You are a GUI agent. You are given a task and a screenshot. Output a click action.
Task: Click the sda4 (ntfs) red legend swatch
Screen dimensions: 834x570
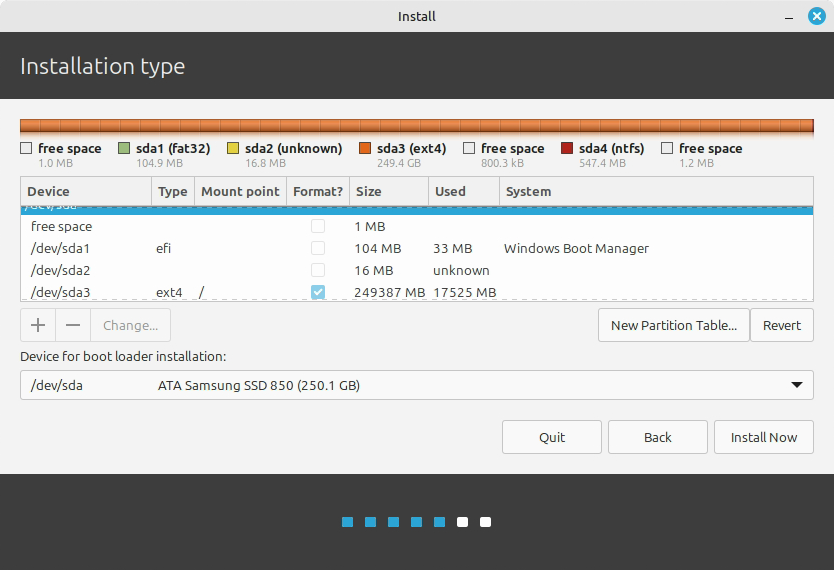click(x=567, y=149)
